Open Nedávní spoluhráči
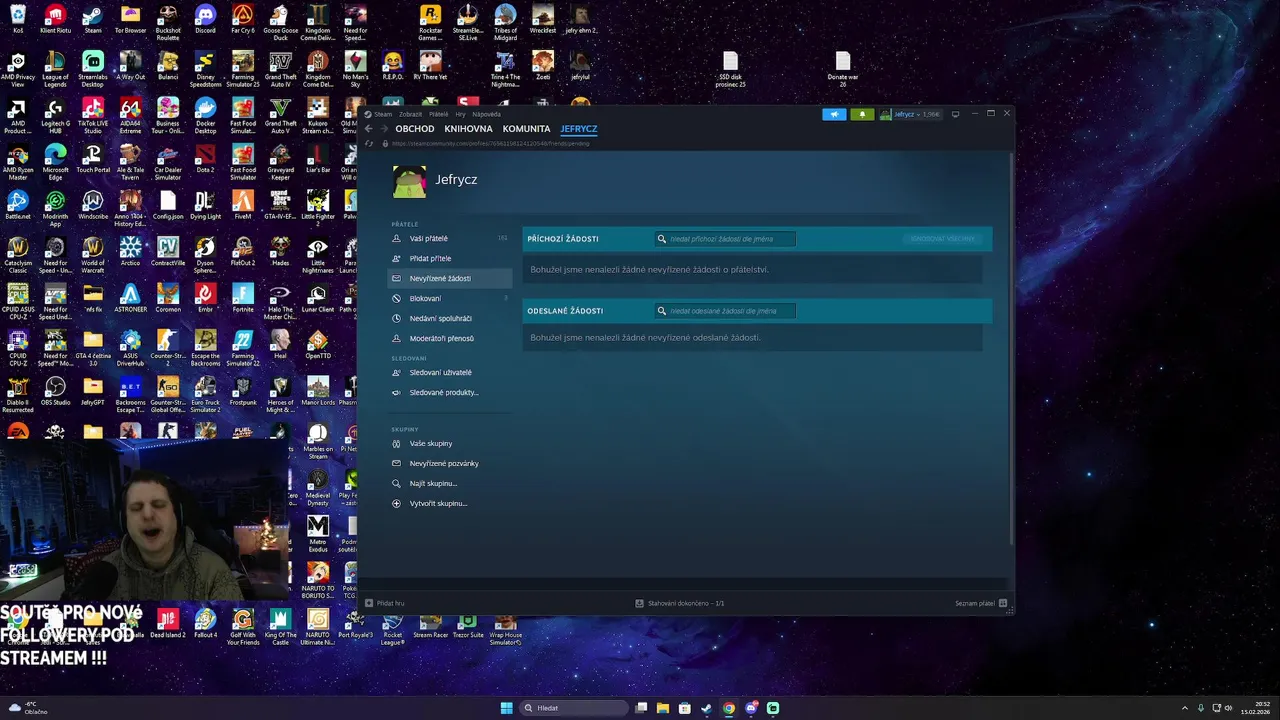This screenshot has width=1280, height=720. (449, 318)
